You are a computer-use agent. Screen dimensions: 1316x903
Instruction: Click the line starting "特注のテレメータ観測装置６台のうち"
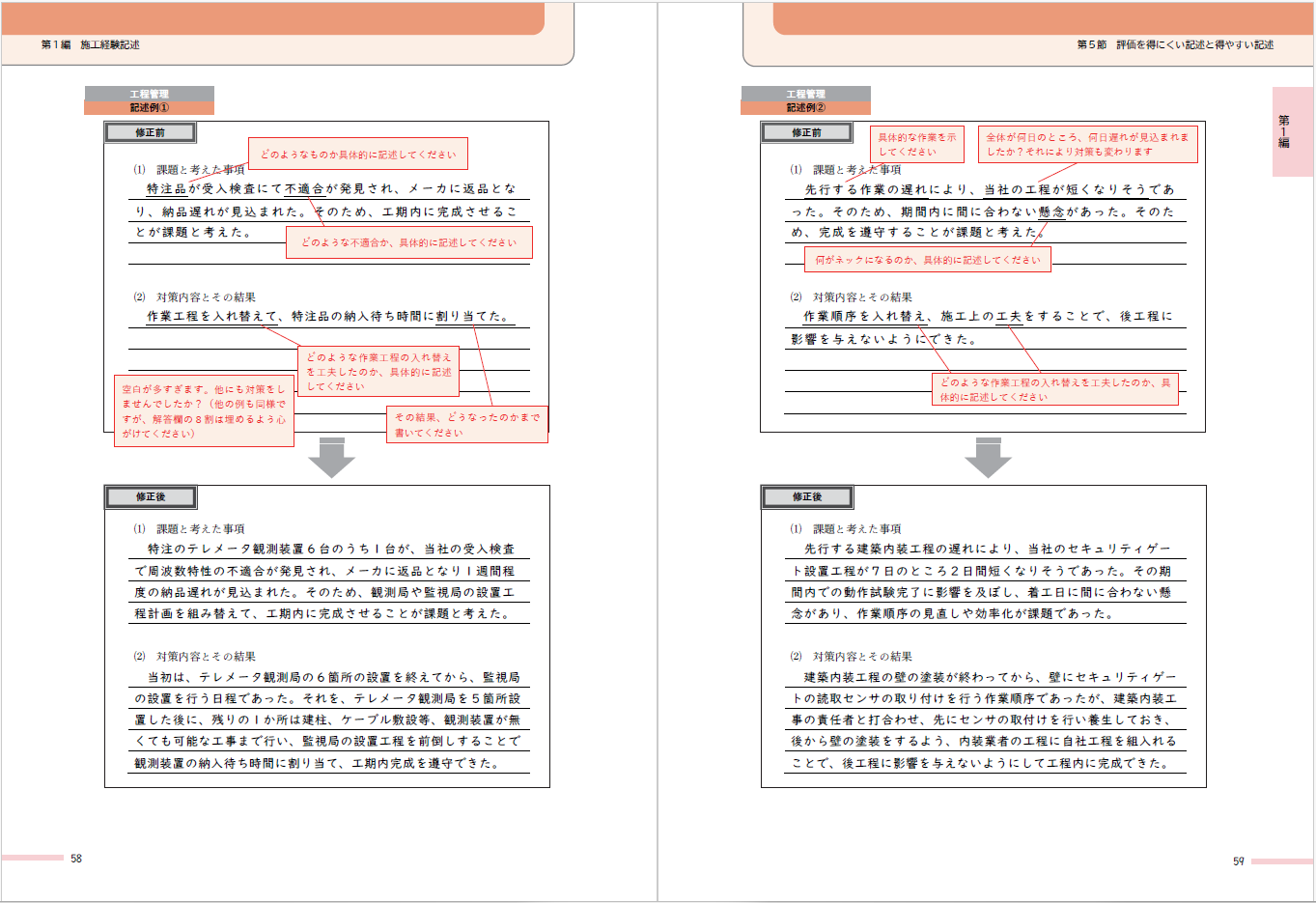click(331, 549)
